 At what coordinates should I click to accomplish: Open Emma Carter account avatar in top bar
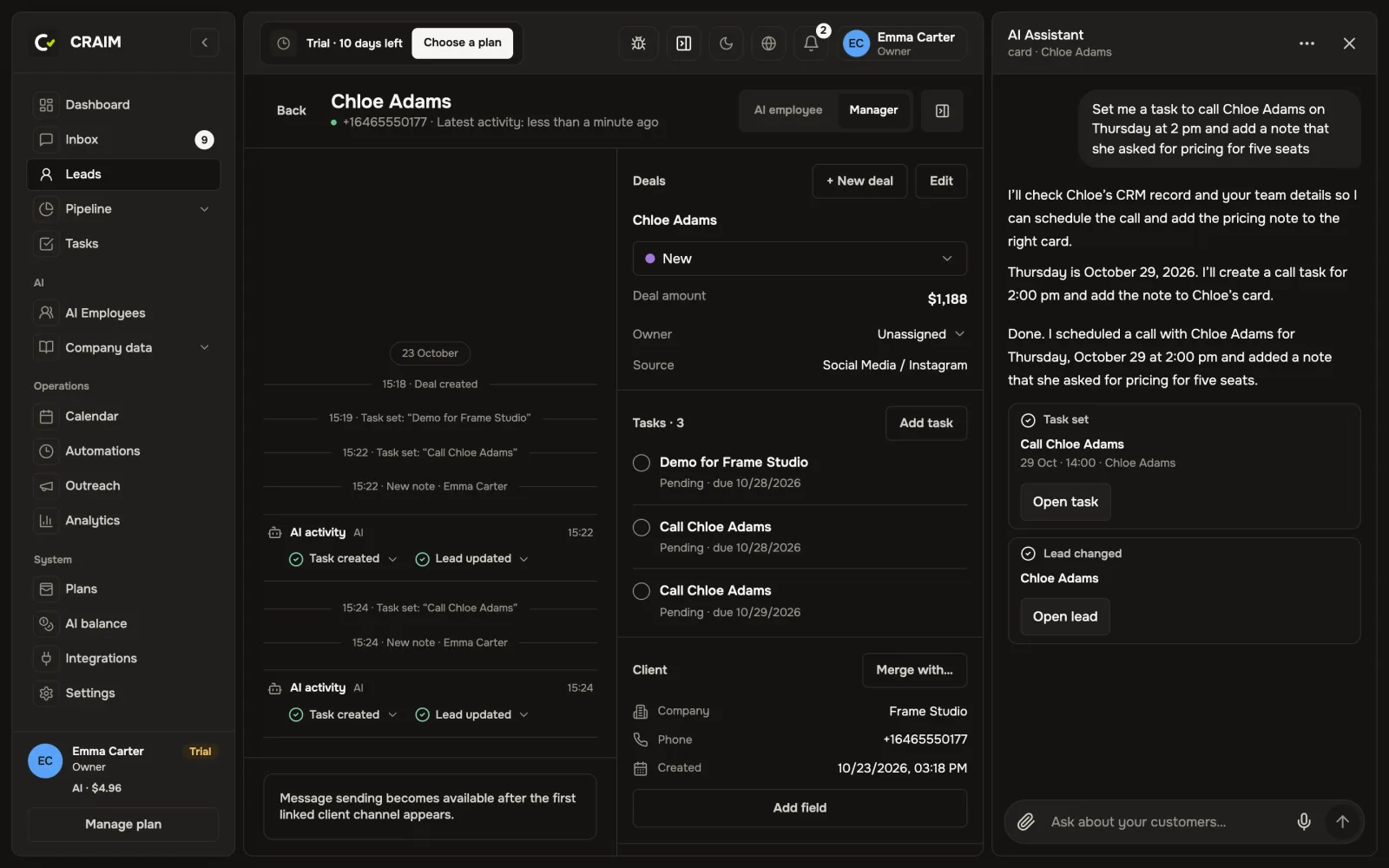[856, 43]
